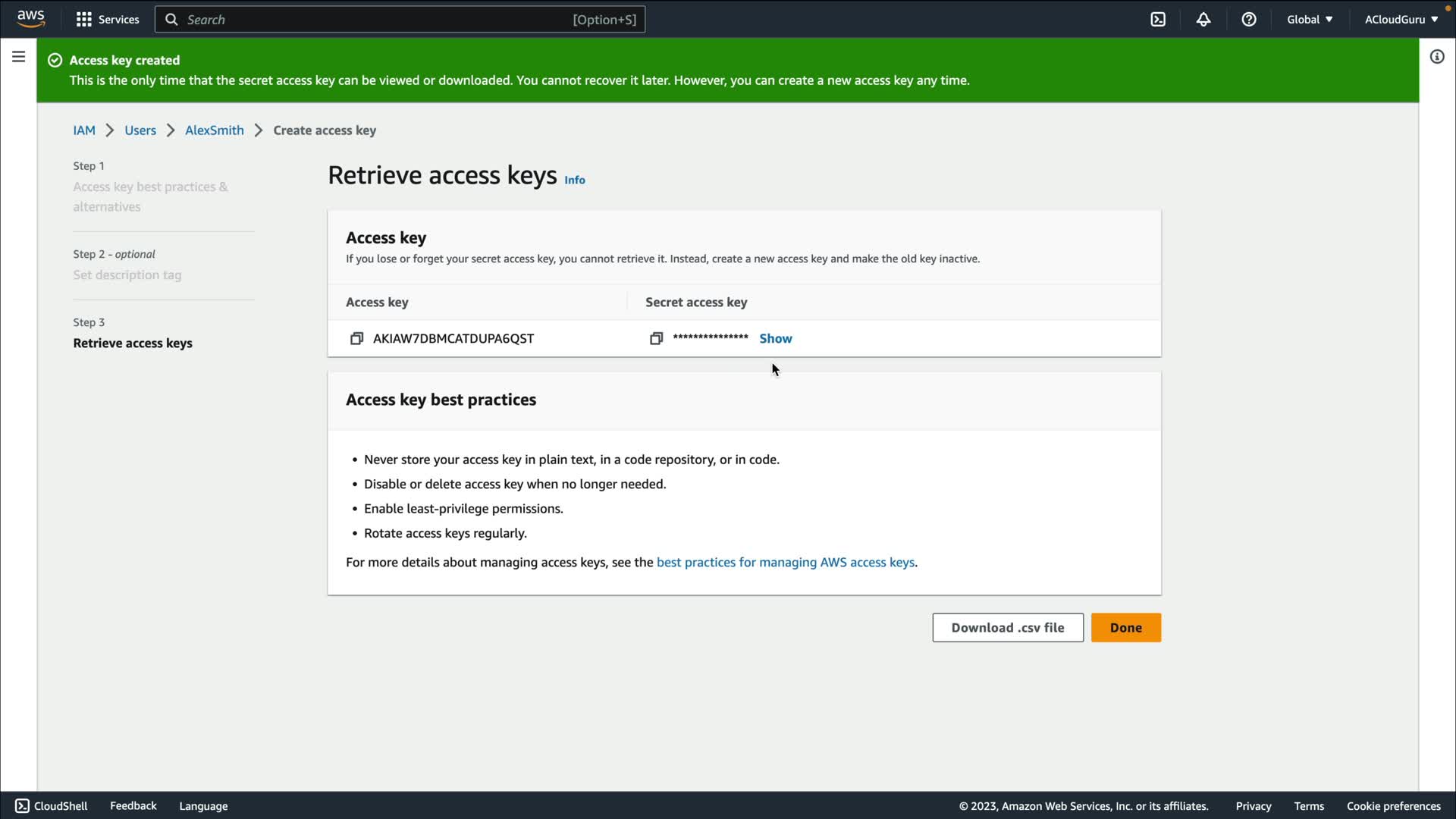Click the Download .csv file button
1456x819 pixels.
point(1008,628)
